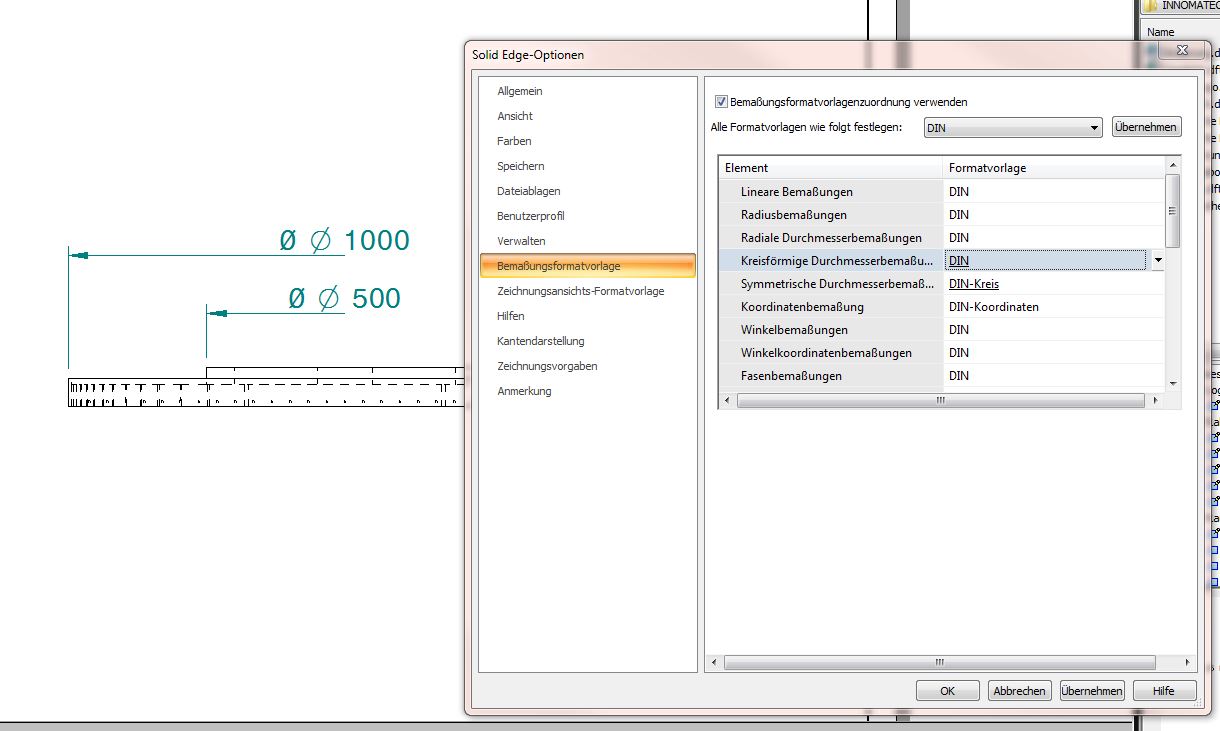This screenshot has width=1220, height=731.
Task: Switch to the Hilfen page
Action: [511, 316]
